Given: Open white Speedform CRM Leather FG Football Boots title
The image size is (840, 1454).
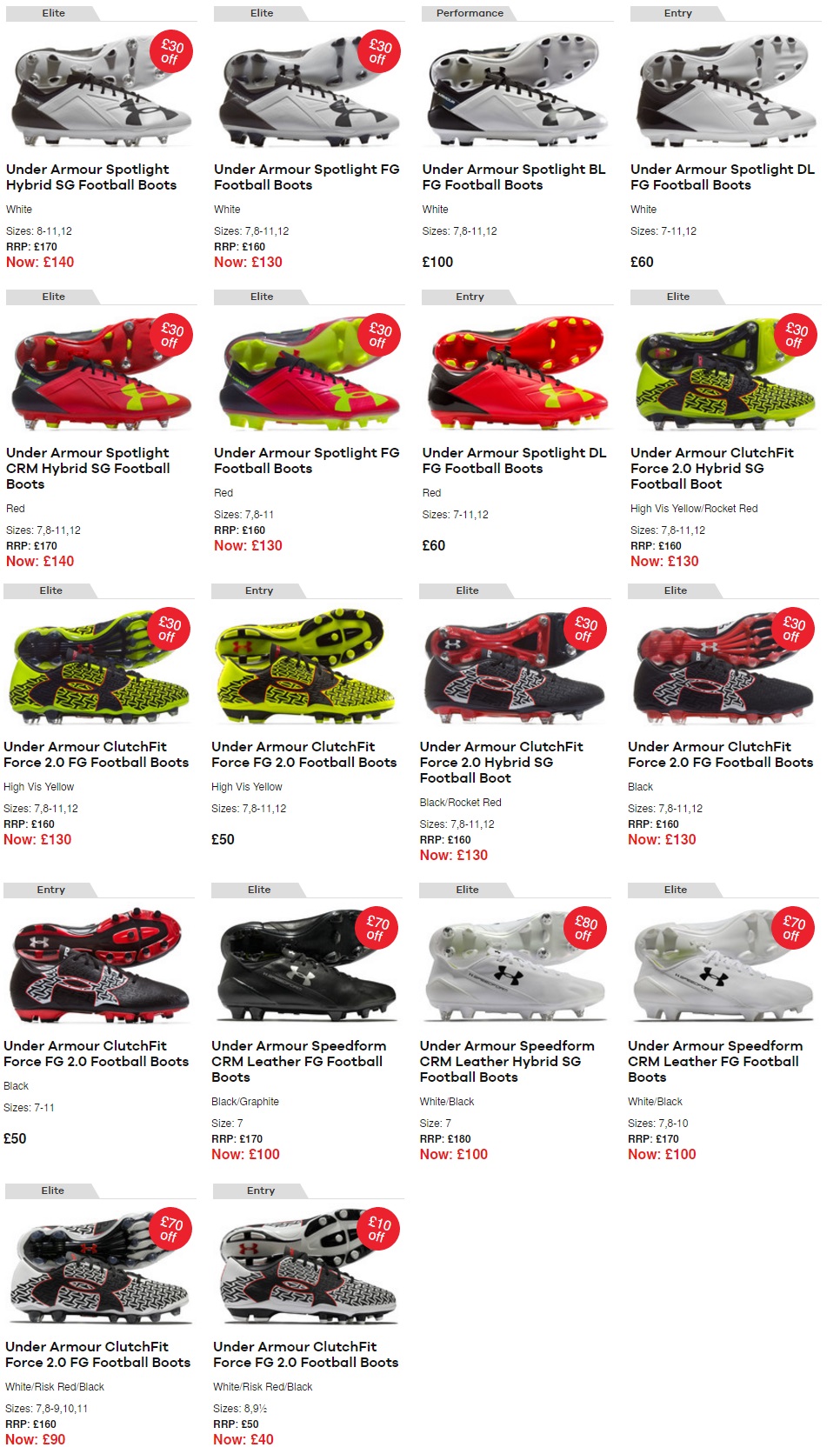Looking at the screenshot, I should pos(715,1062).
